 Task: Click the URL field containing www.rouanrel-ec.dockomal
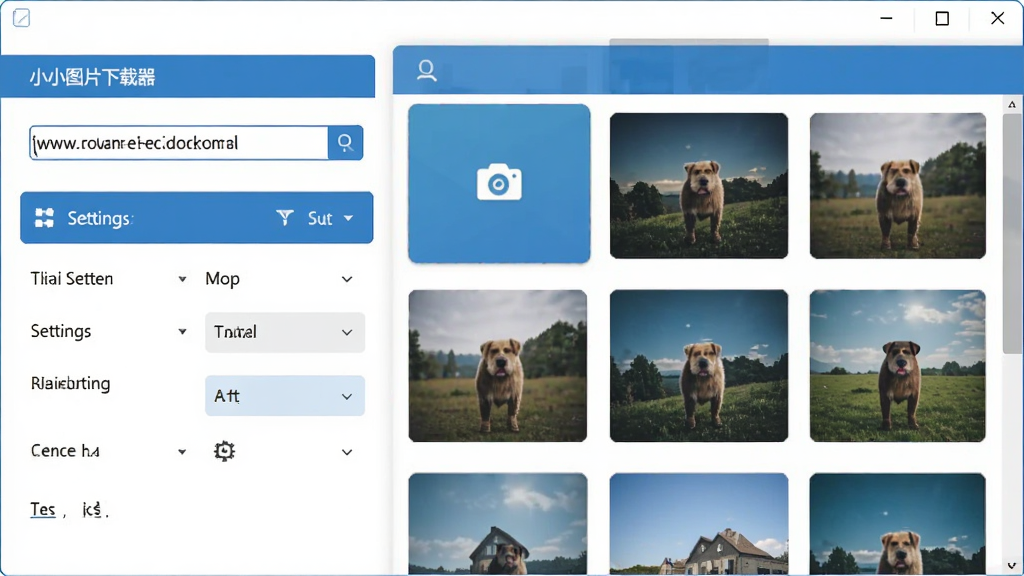(179, 143)
